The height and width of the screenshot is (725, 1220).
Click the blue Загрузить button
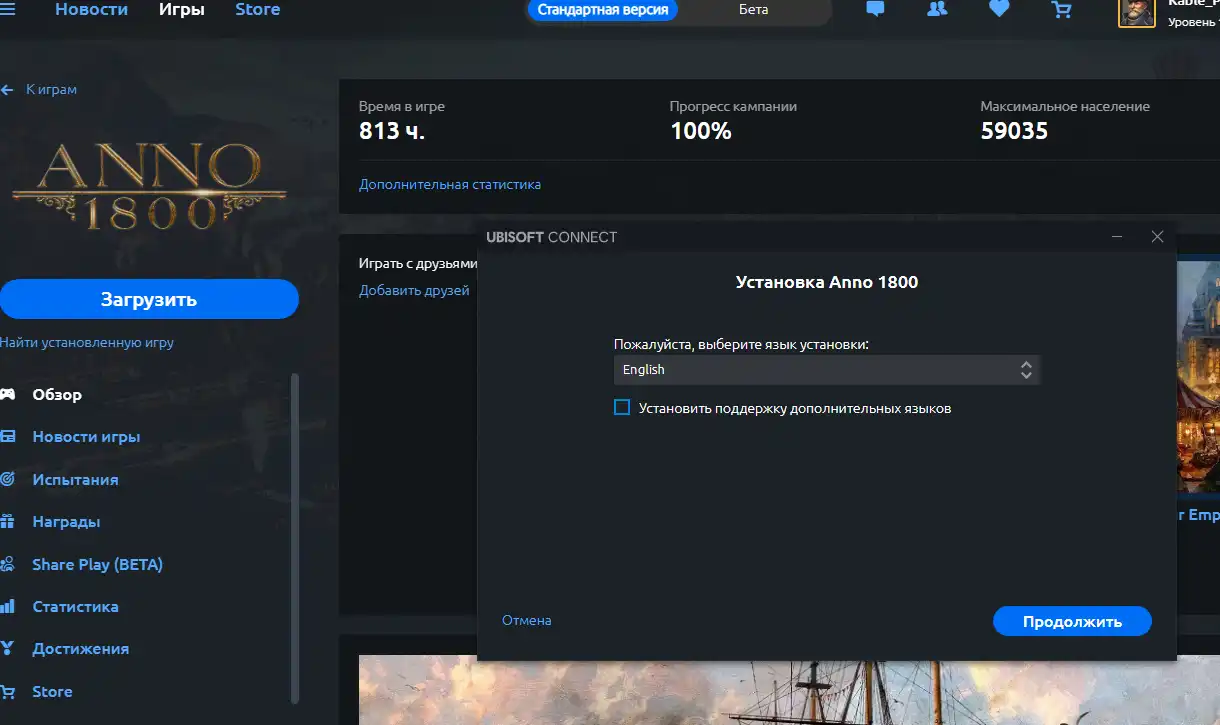pos(149,299)
